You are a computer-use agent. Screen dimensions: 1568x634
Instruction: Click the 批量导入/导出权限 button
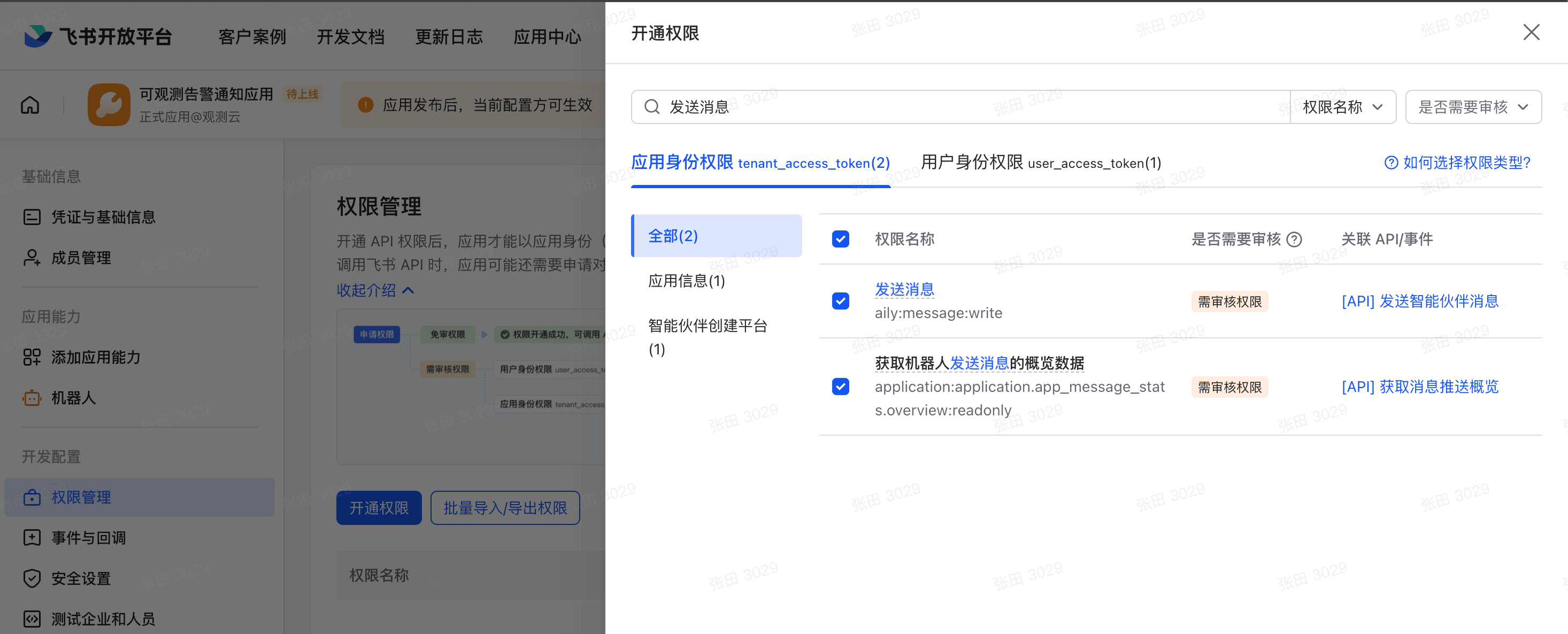pyautogui.click(x=505, y=508)
